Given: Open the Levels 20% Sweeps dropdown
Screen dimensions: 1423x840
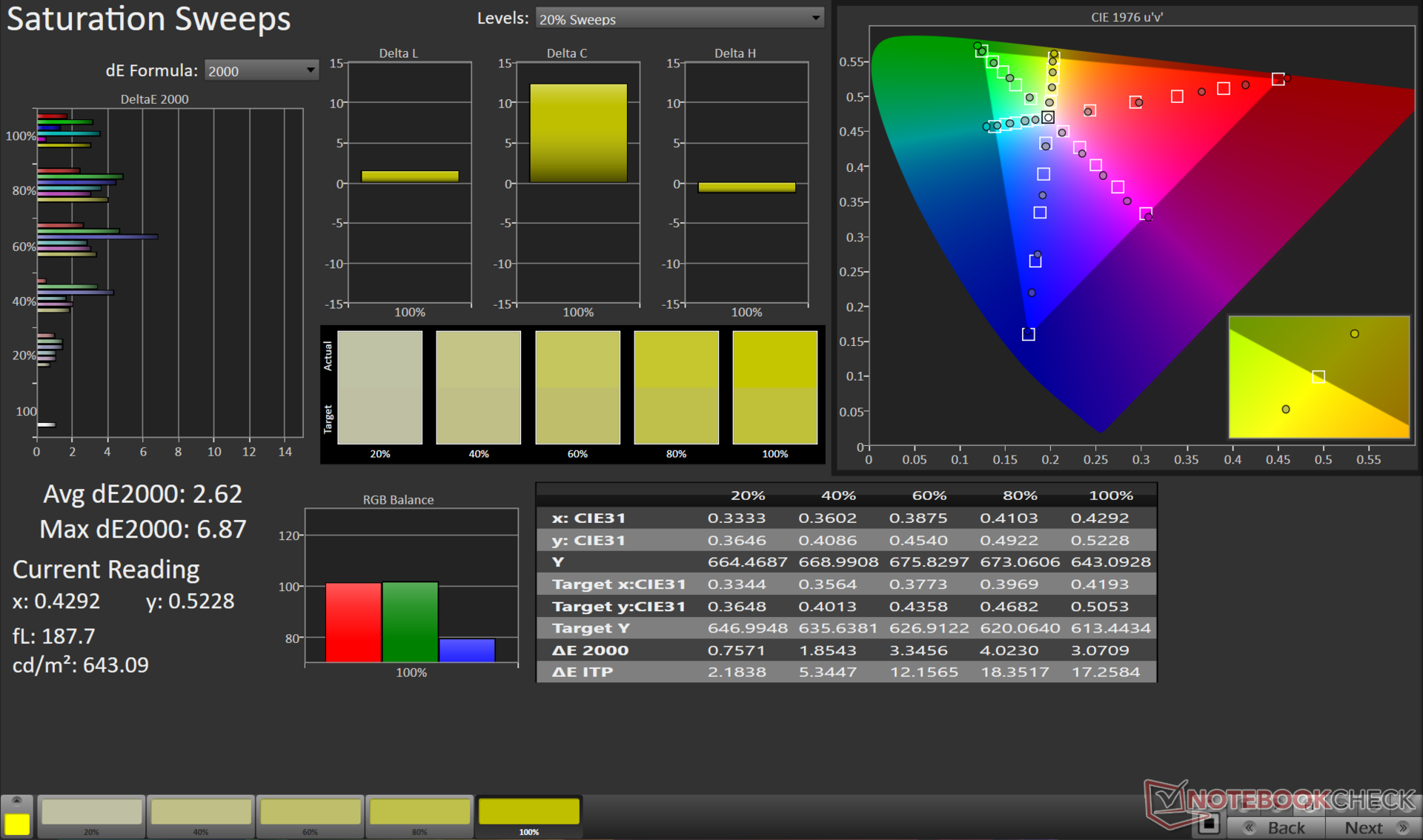Looking at the screenshot, I should (x=679, y=19).
